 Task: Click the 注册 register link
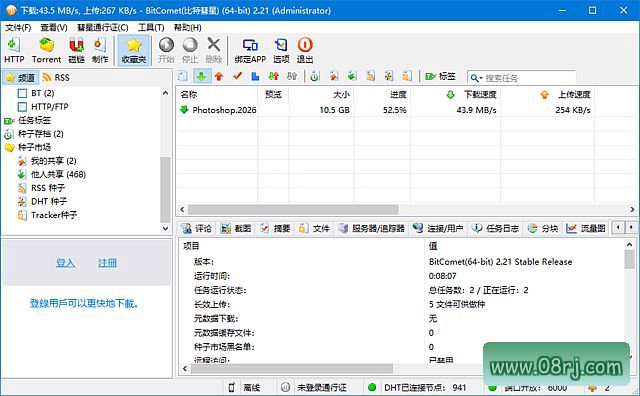click(107, 263)
